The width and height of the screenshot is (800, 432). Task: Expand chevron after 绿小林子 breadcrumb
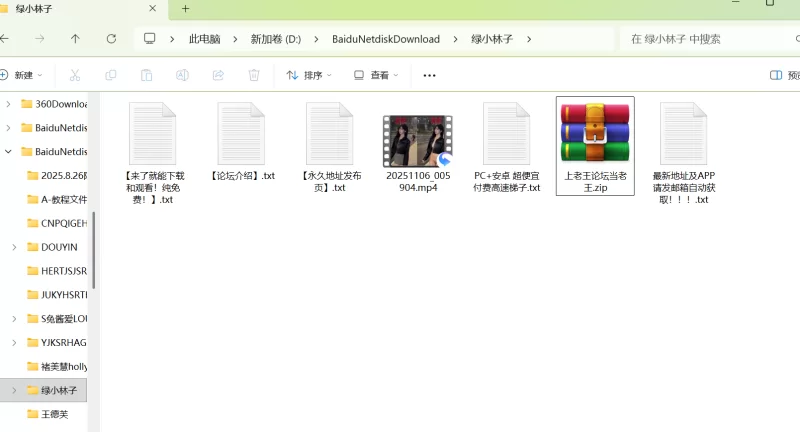[529, 39]
